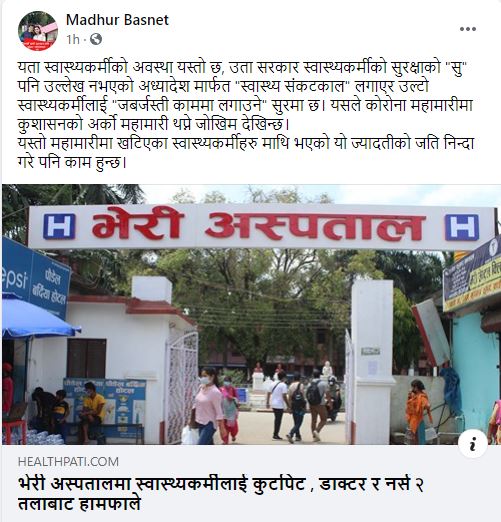Click the woman in pink shirt
The width and height of the screenshot is (501, 522).
[207, 406]
